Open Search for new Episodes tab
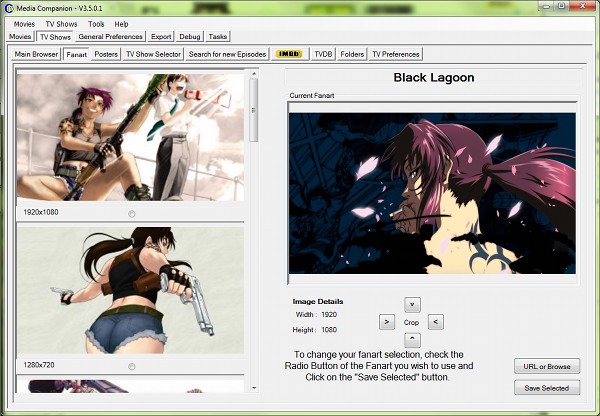 227,54
